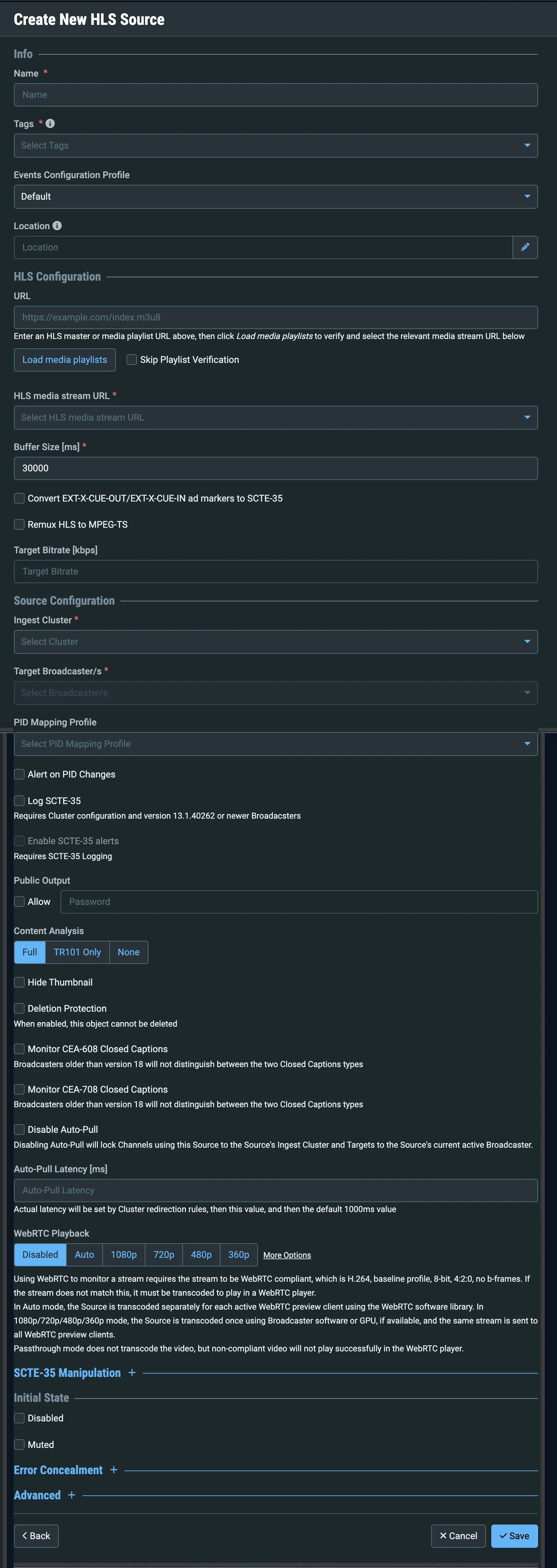Select TR101 Only content analysis
The image size is (557, 1568).
(x=77, y=952)
